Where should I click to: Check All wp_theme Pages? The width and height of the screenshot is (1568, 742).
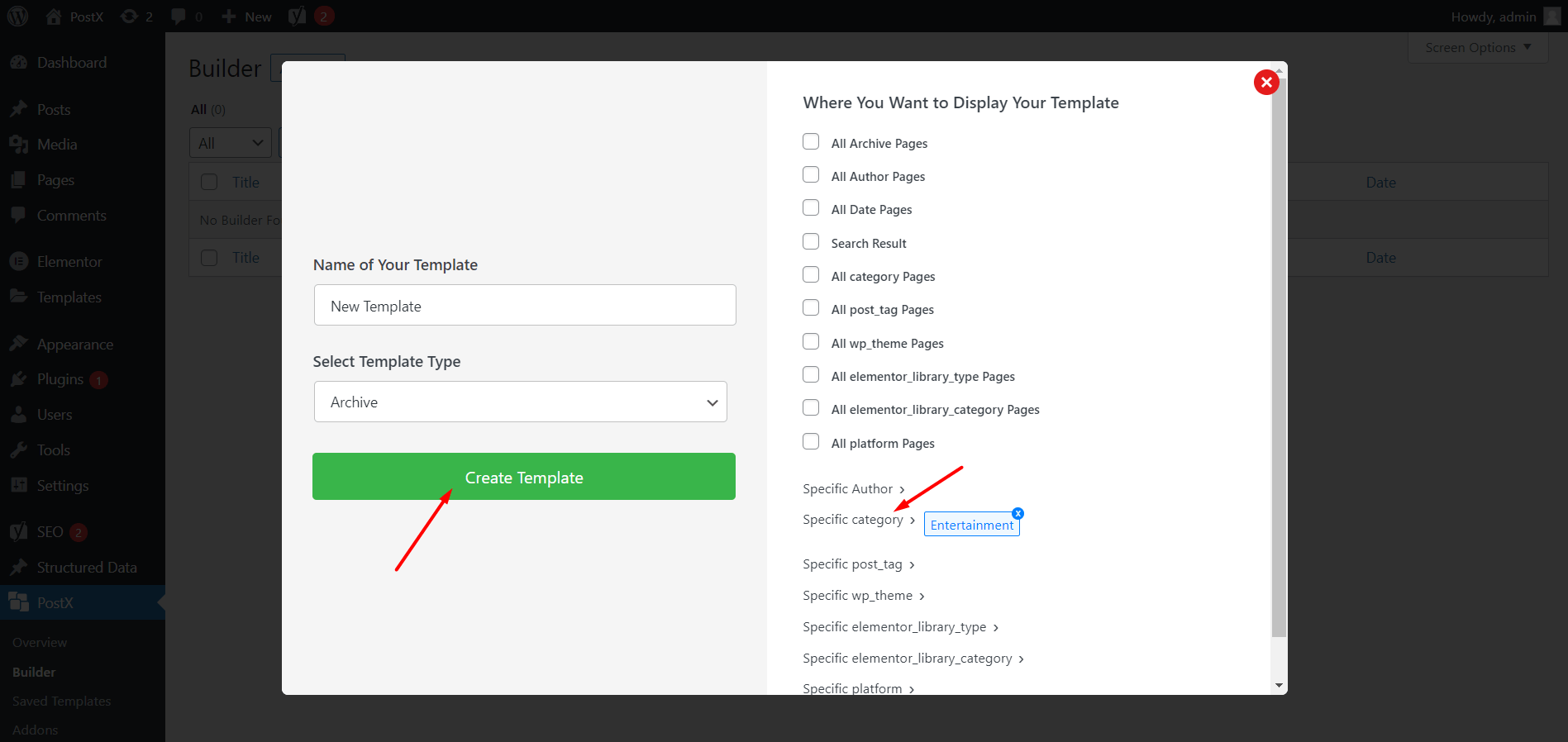click(811, 342)
